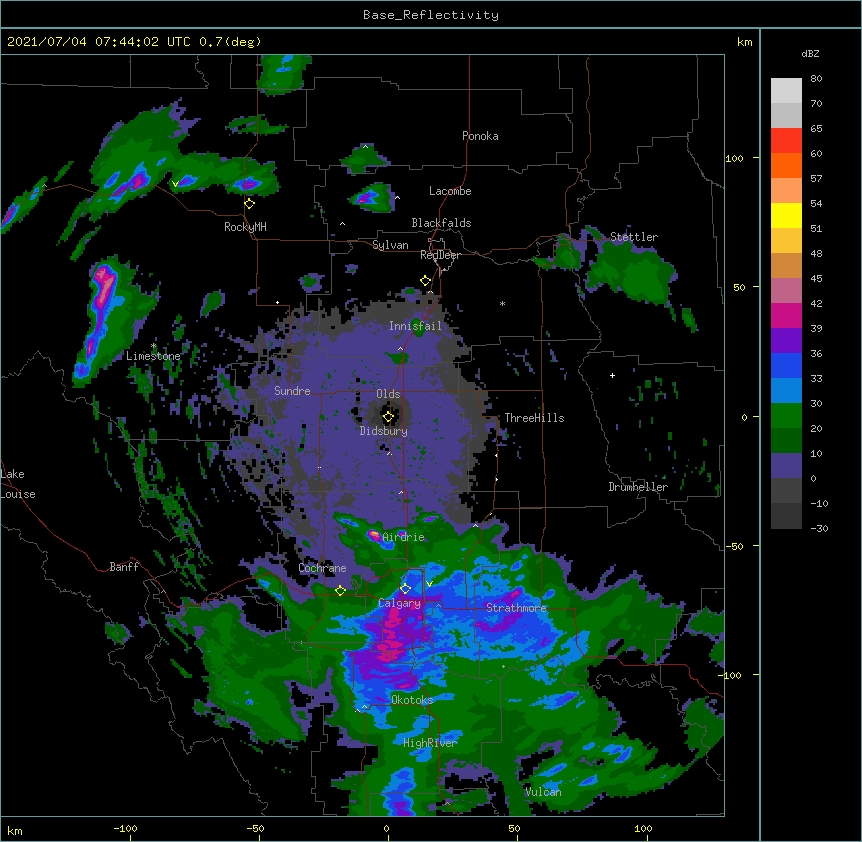Click the Sylvan label on the map
The height and width of the screenshot is (842, 862).
(390, 245)
